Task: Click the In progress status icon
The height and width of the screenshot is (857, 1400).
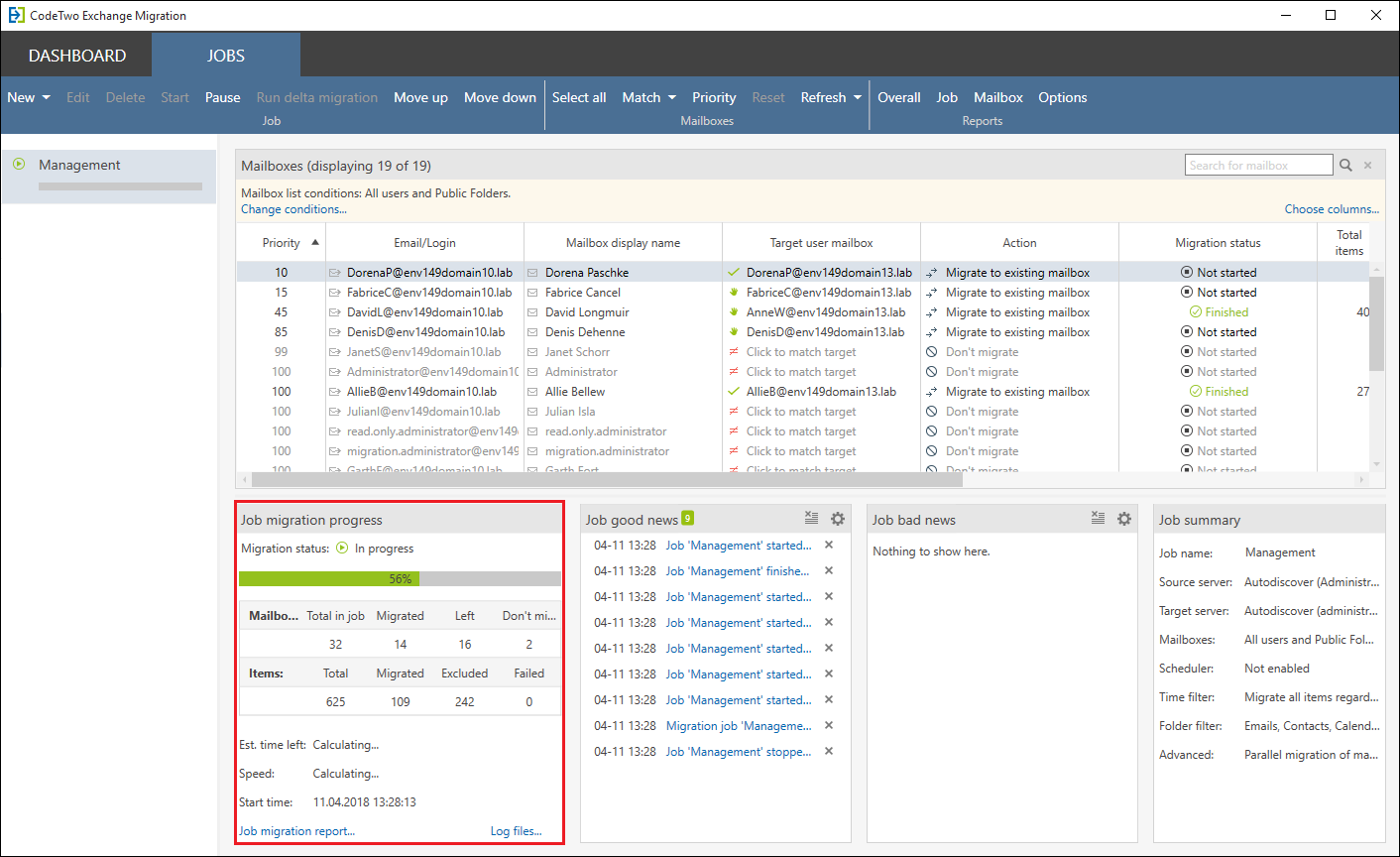Action: [342, 548]
